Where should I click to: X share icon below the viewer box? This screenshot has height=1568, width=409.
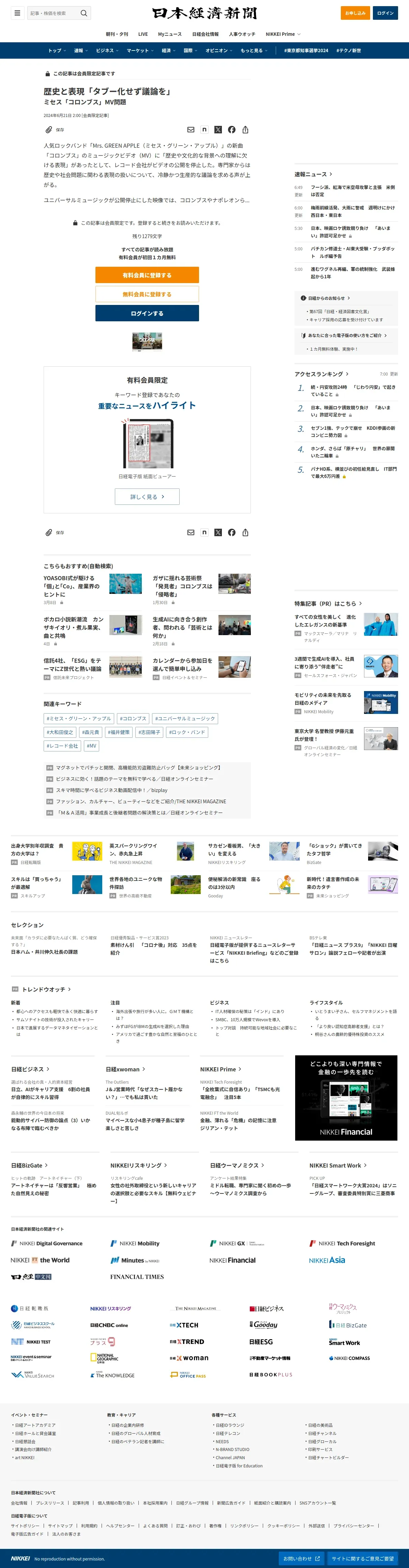point(218,532)
